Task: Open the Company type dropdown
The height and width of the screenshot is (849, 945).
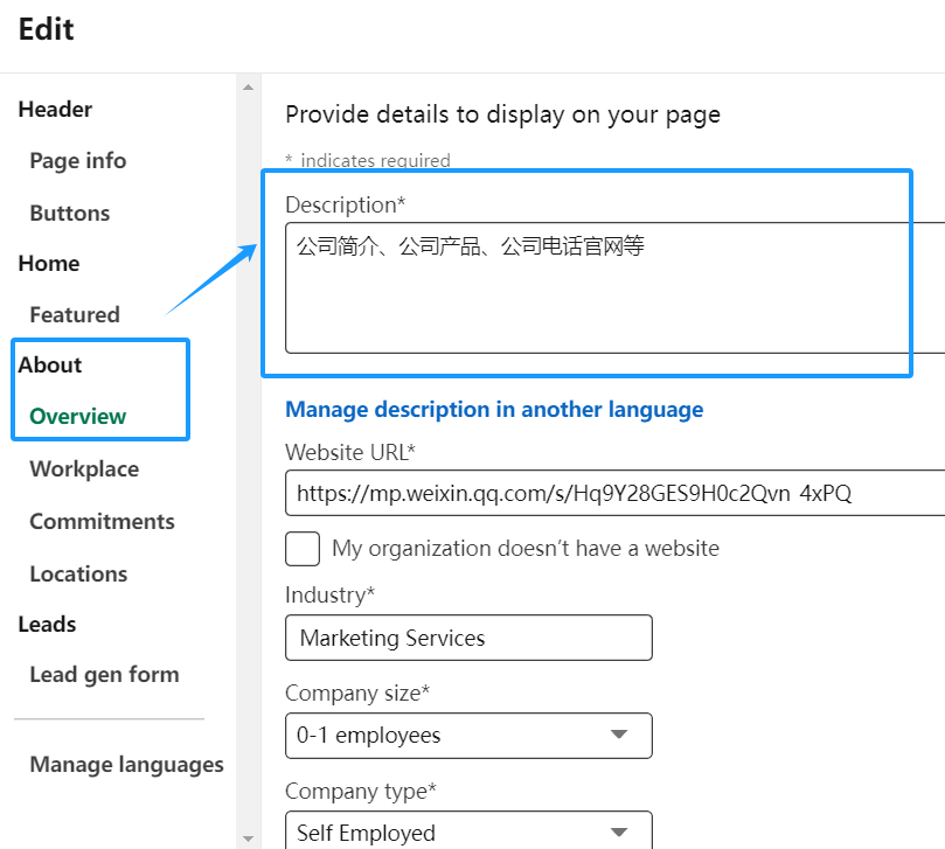Action: point(469,831)
